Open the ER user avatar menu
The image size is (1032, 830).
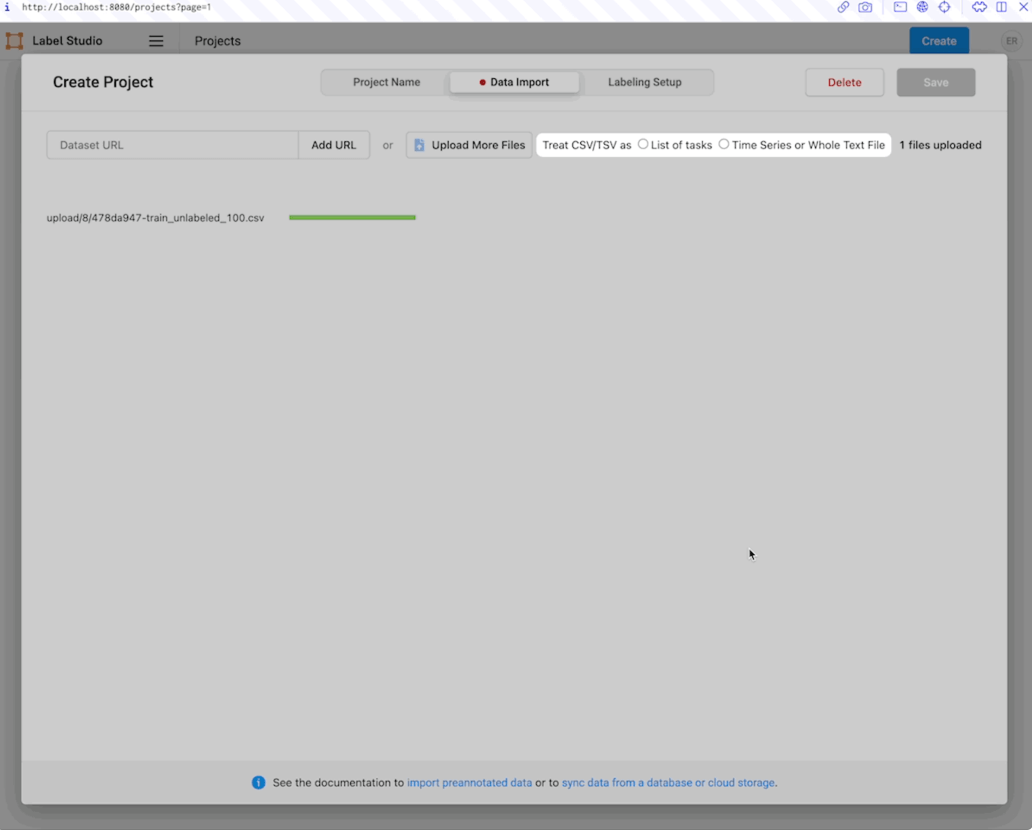(x=1011, y=41)
